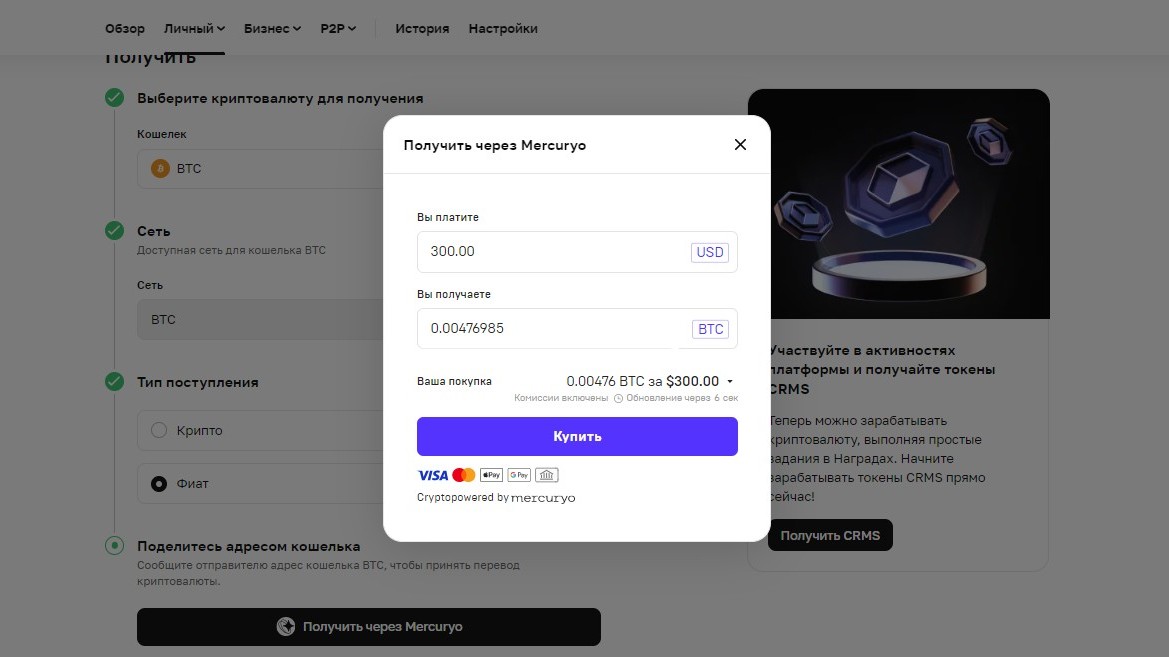The height and width of the screenshot is (657, 1169).
Task: Click the Получить CRMS button
Action: (x=830, y=535)
